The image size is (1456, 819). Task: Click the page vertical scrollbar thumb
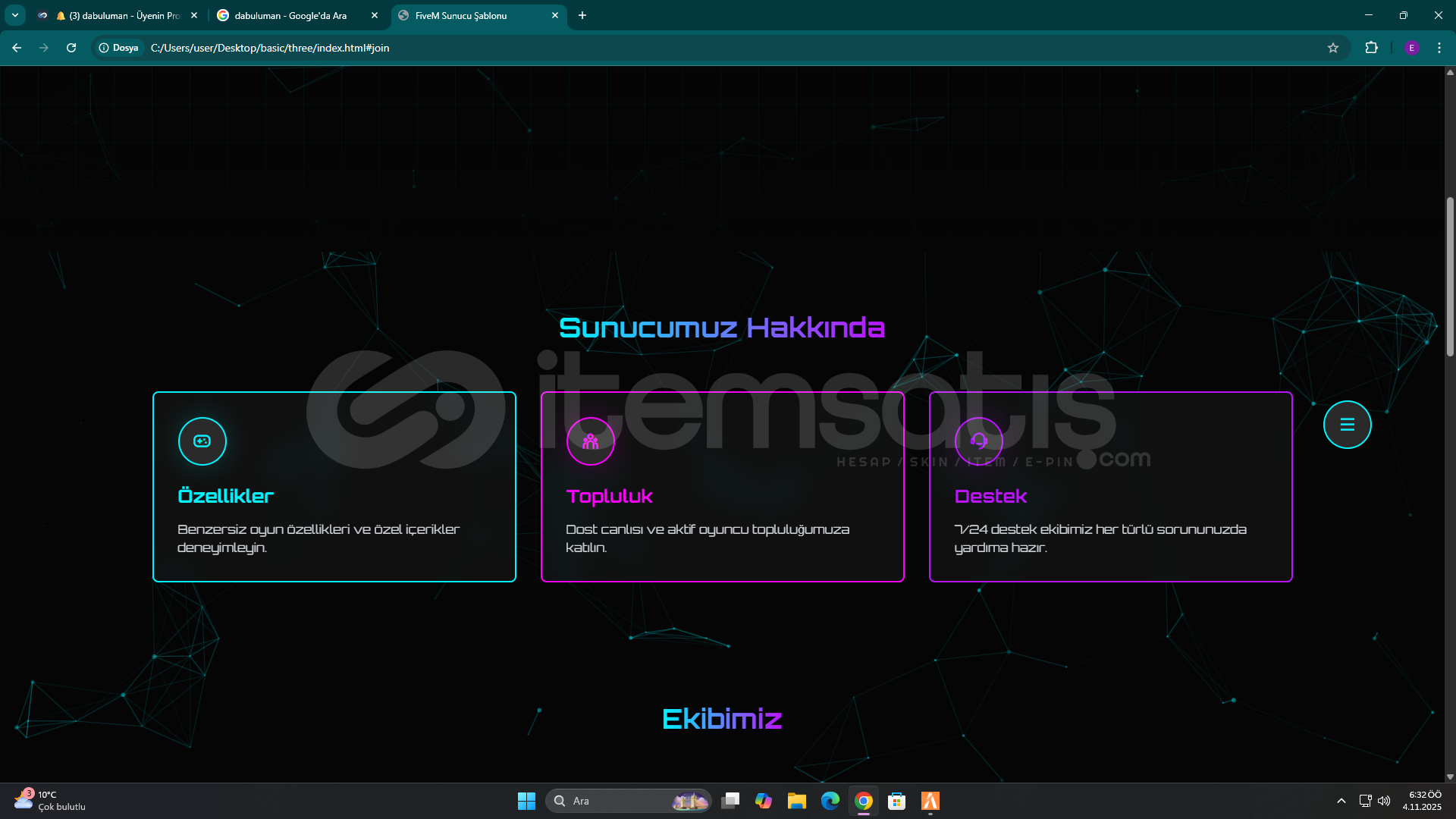point(1450,277)
